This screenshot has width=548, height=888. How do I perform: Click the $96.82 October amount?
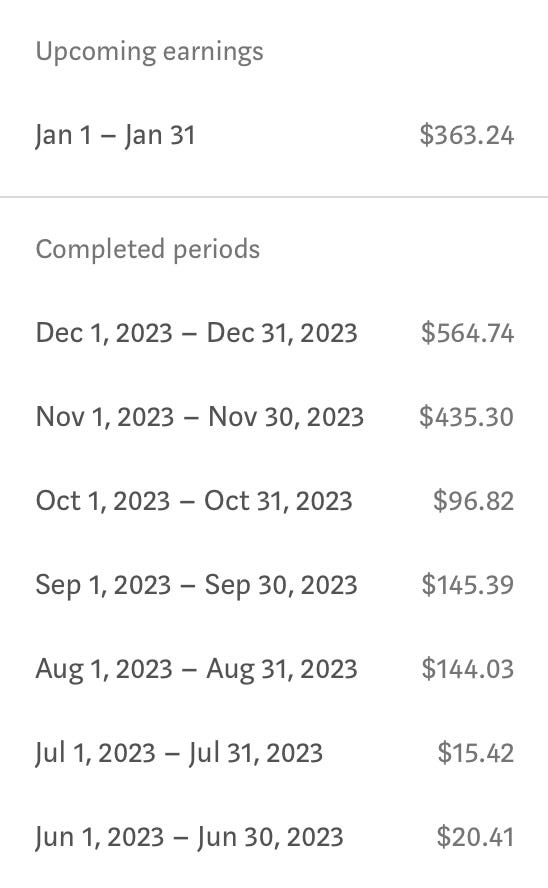473,501
